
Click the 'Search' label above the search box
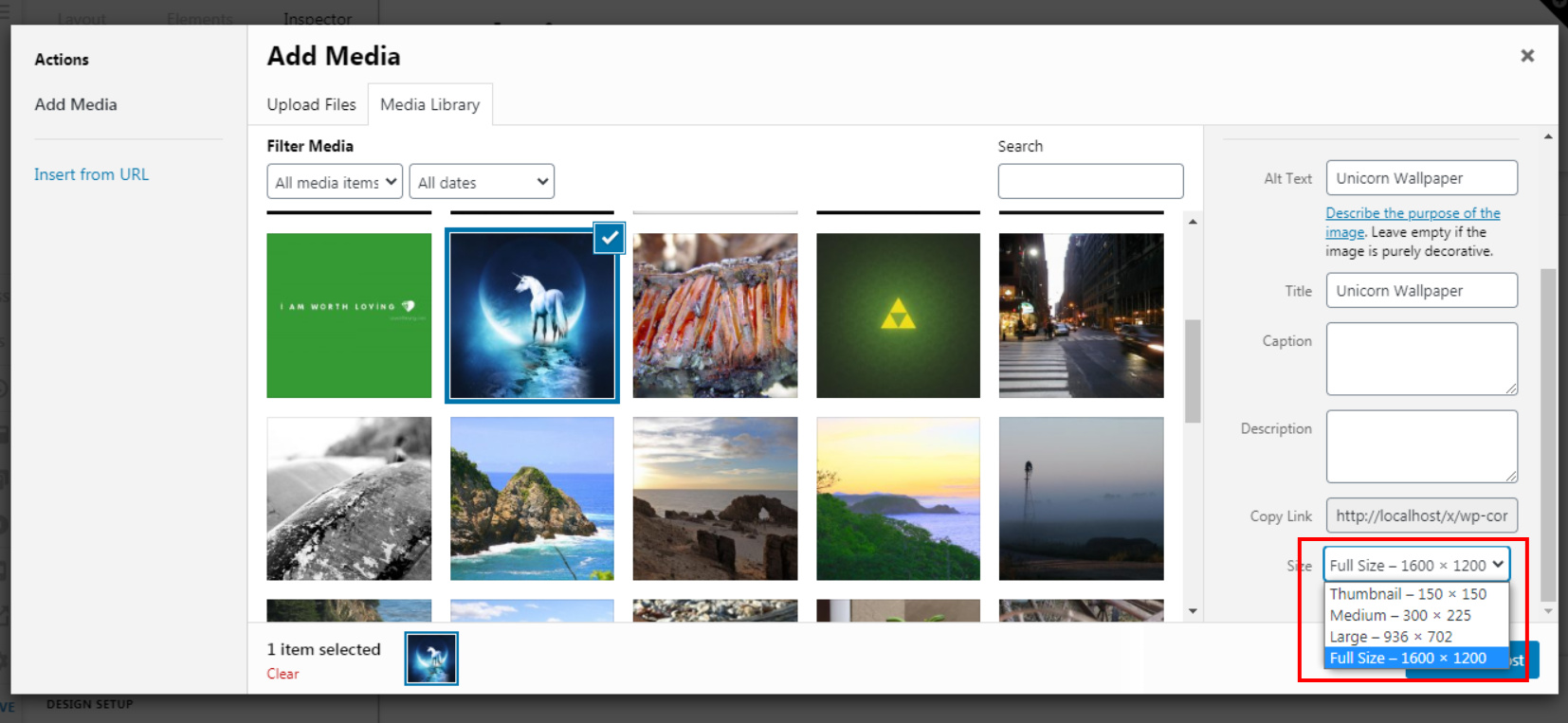tap(1020, 146)
